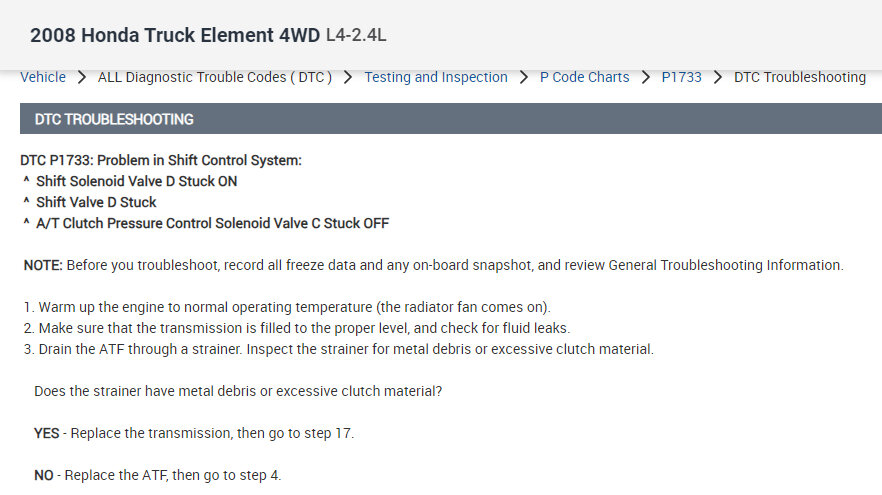Click the NOTE paragraph about freeze data
This screenshot has width=882, height=495.
[x=433, y=265]
